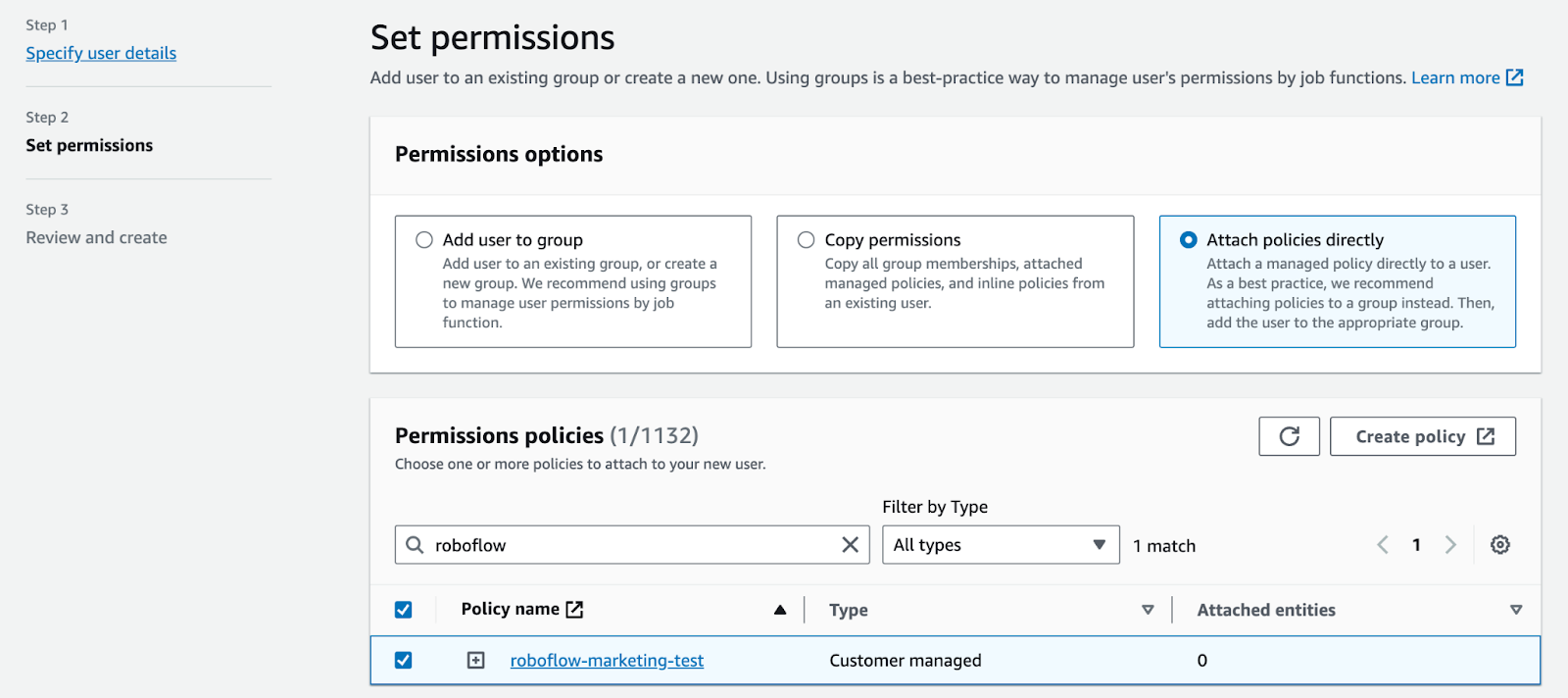Clear the roboflow search text
This screenshot has width=1568, height=698.
pyautogui.click(x=850, y=545)
